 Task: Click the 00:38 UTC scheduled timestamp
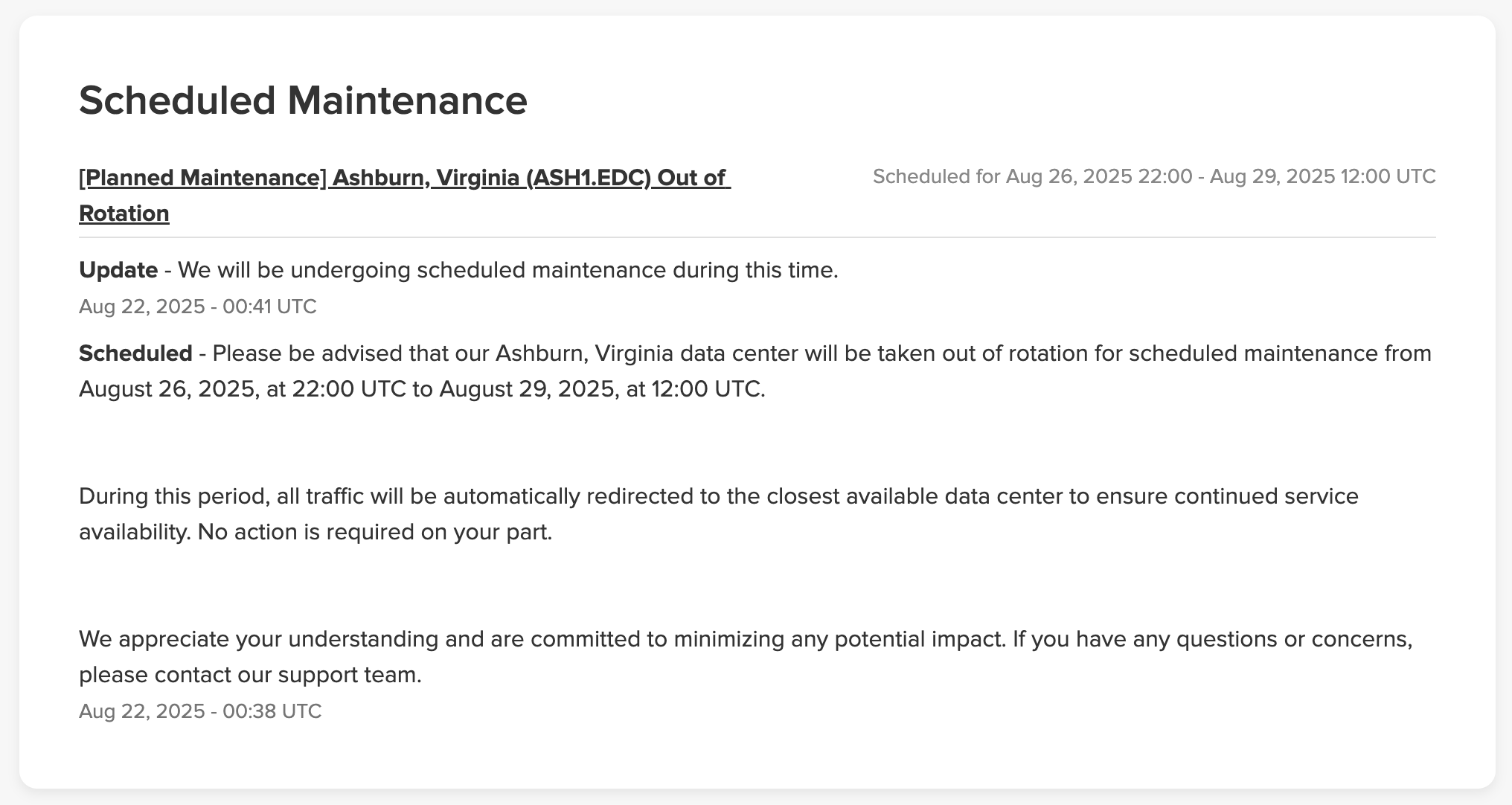pos(200,711)
